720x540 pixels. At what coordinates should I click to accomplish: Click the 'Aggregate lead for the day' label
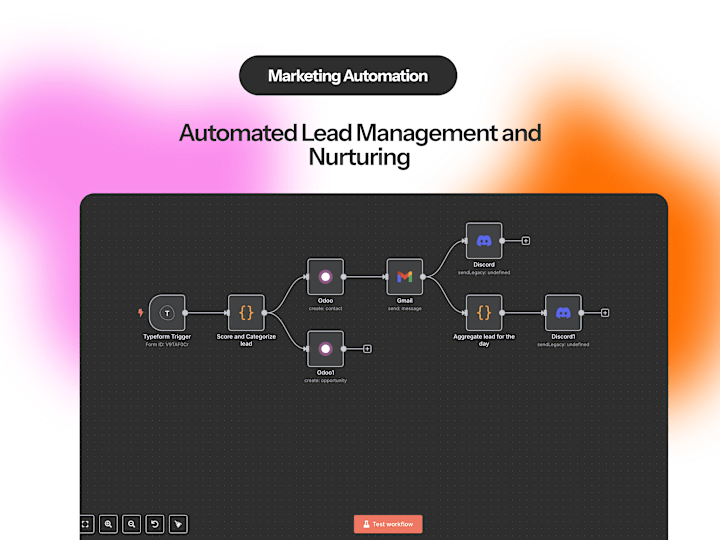tap(484, 340)
